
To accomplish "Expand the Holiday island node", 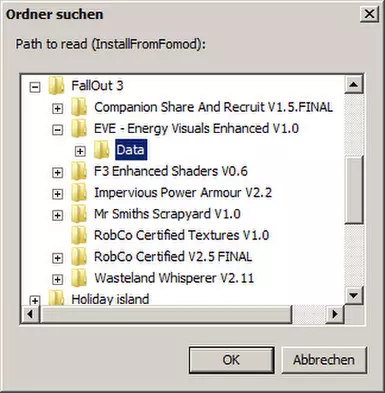I will (x=35, y=300).
